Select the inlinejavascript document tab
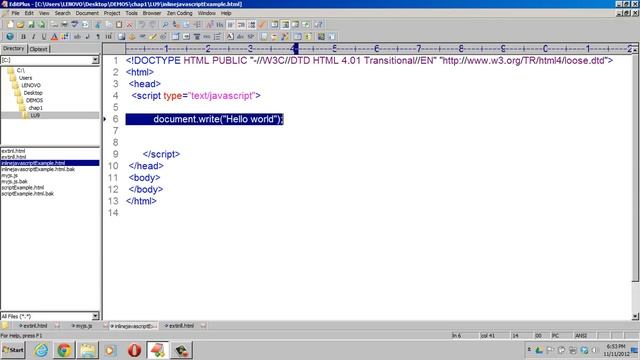Image resolution: width=640 pixels, height=360 pixels. 133,326
